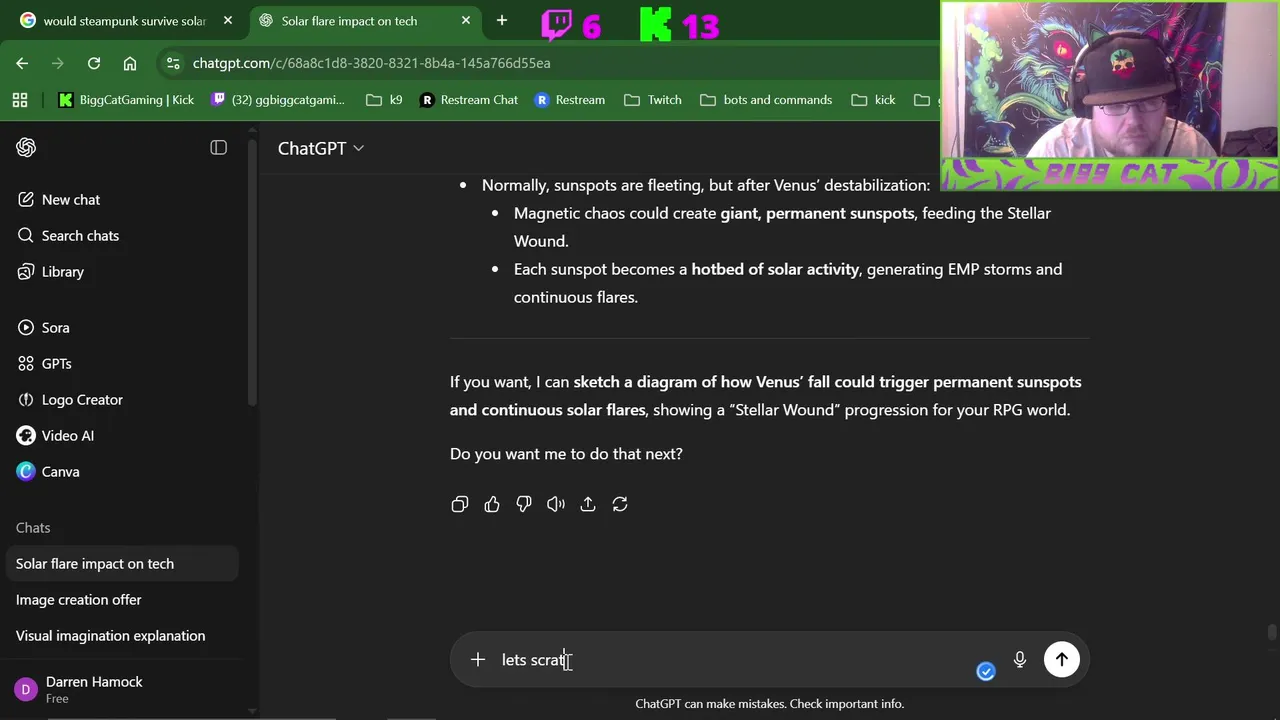This screenshot has width=1280, height=720.
Task: Click the plus attach icon in message box
Action: (x=478, y=660)
